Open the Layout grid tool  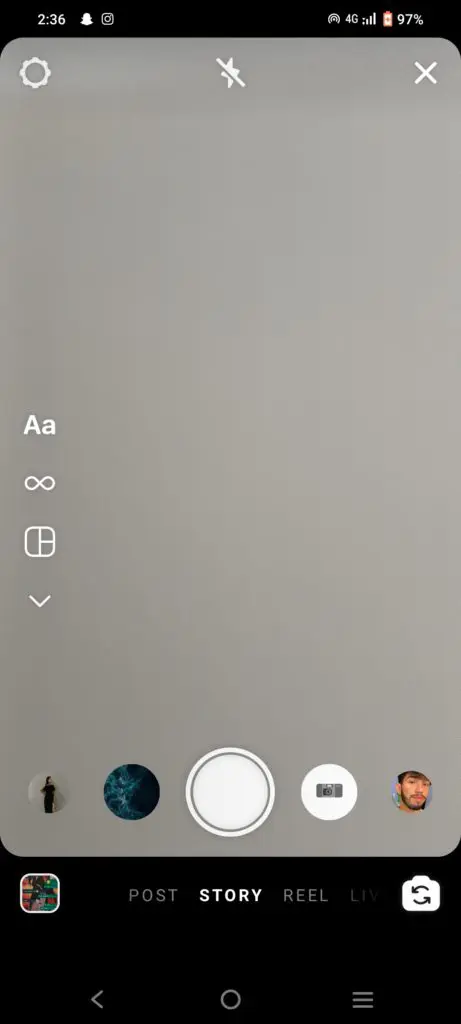pos(40,542)
